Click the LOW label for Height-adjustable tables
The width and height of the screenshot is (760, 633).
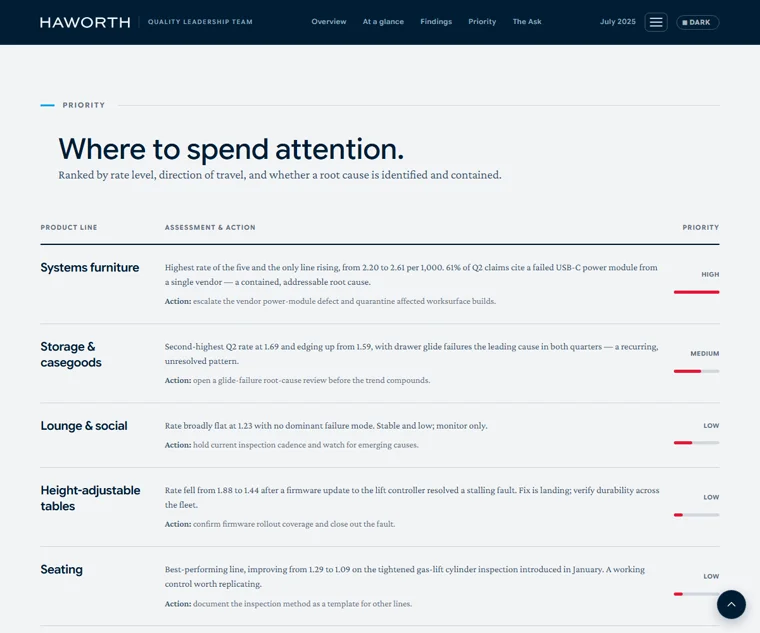(711, 497)
